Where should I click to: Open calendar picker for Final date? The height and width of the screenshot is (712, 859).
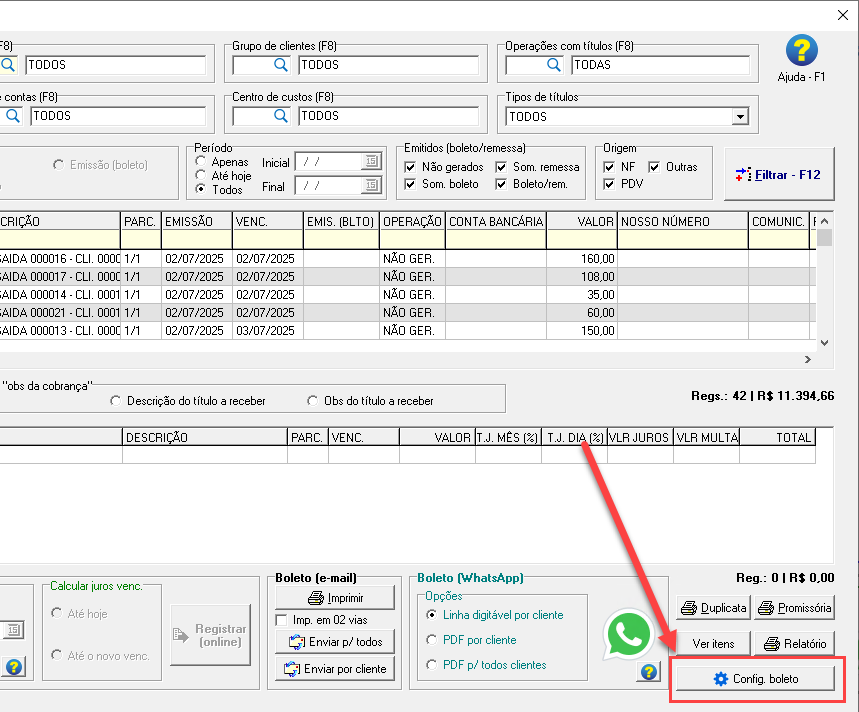coord(371,185)
